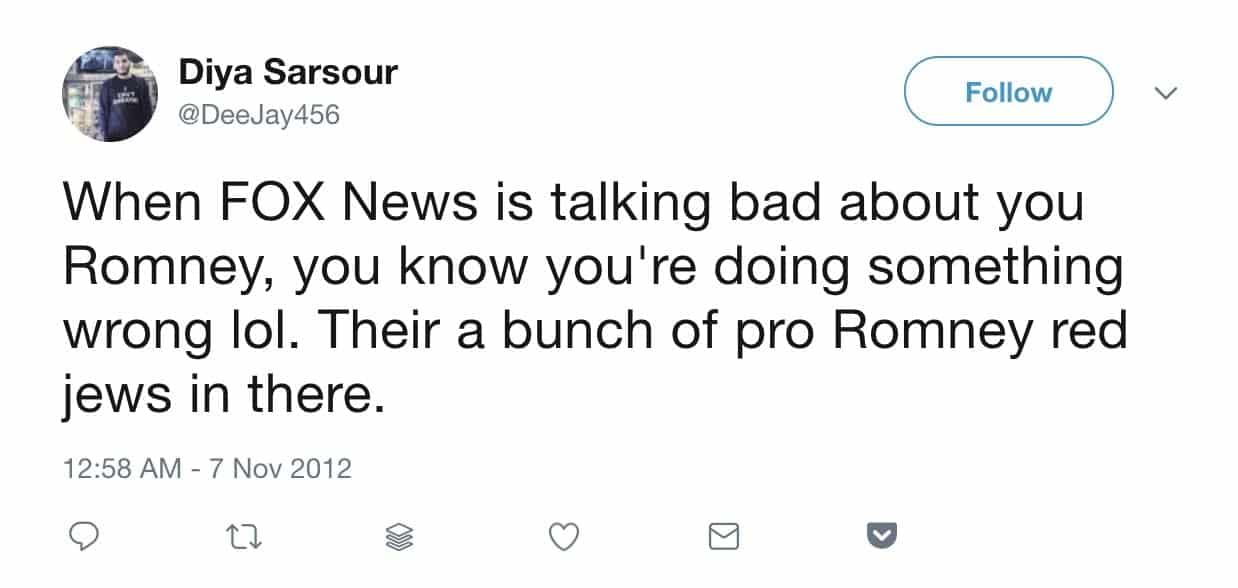Open the Diya Sarsour display name link
The width and height of the screenshot is (1238, 588).
288,72
